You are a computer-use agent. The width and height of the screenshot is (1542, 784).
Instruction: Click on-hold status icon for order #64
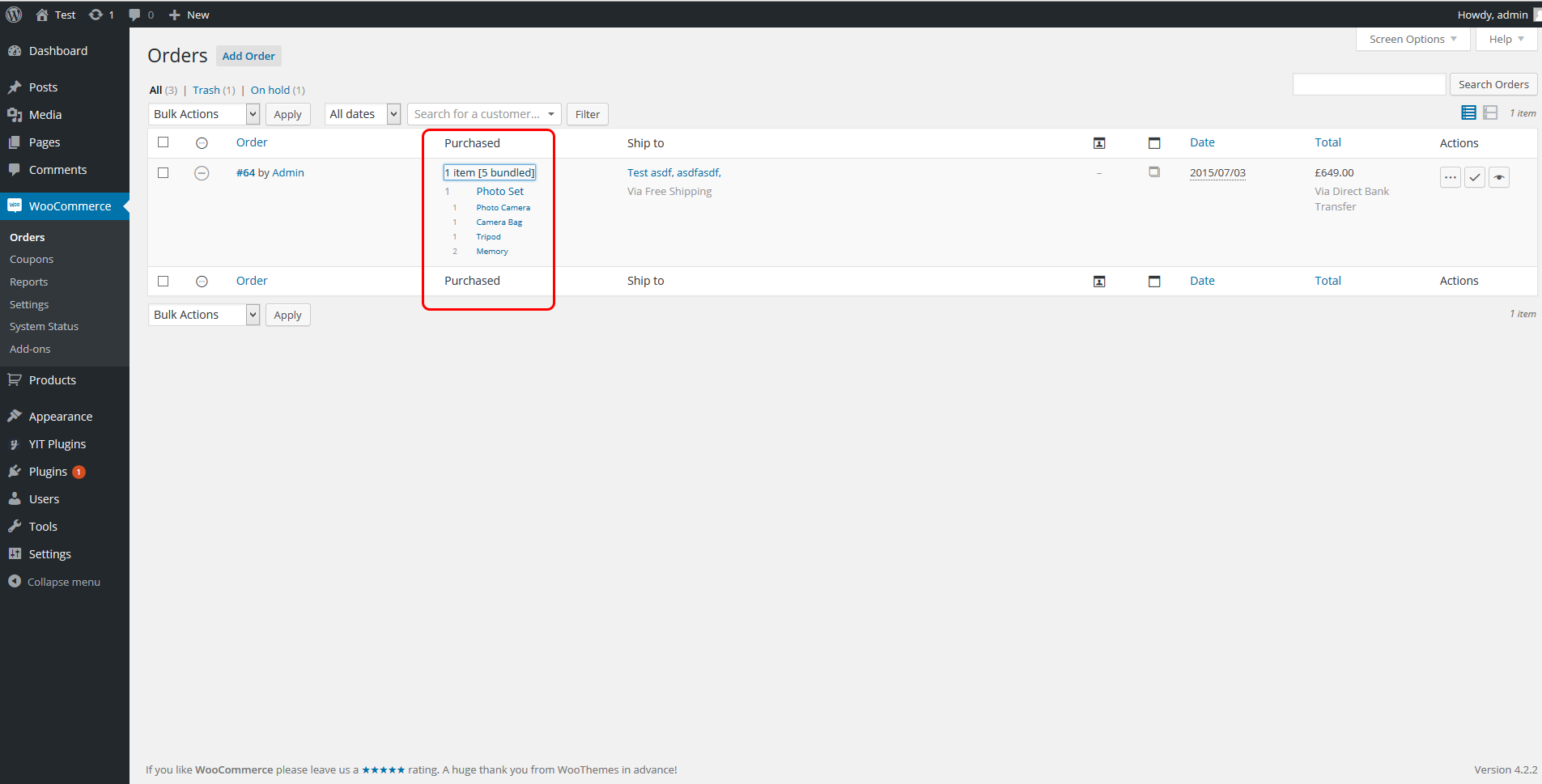pyautogui.click(x=202, y=173)
